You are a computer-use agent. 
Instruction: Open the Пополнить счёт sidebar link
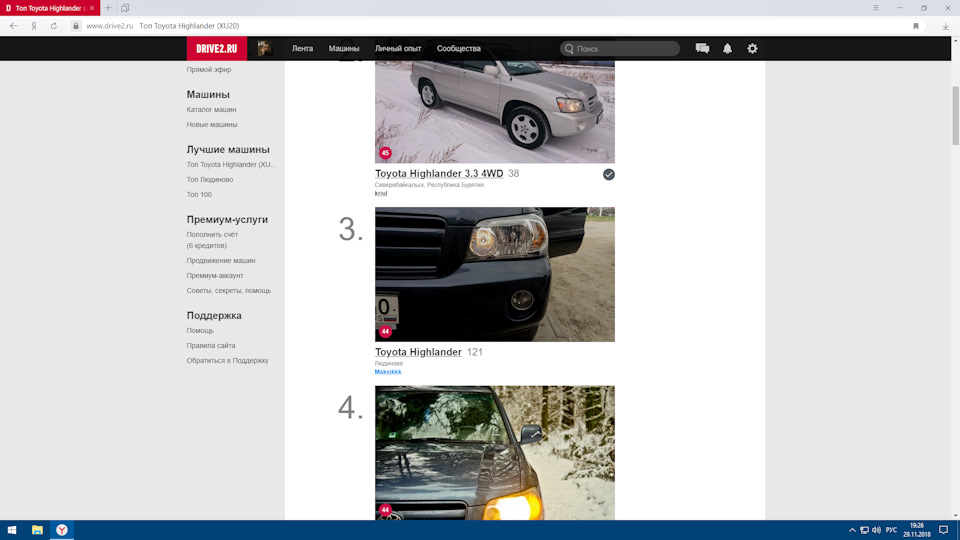coord(212,234)
